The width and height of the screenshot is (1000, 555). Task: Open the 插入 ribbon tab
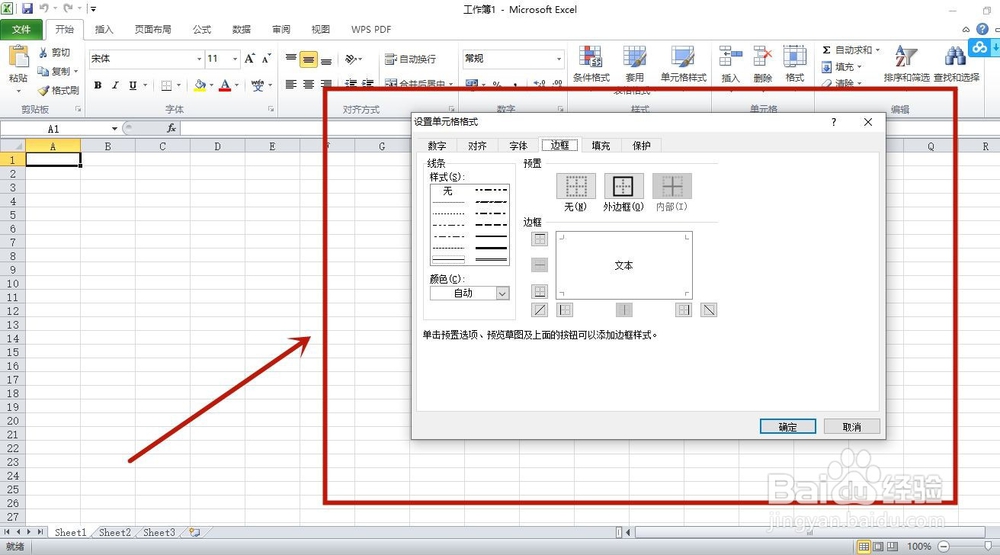(104, 29)
